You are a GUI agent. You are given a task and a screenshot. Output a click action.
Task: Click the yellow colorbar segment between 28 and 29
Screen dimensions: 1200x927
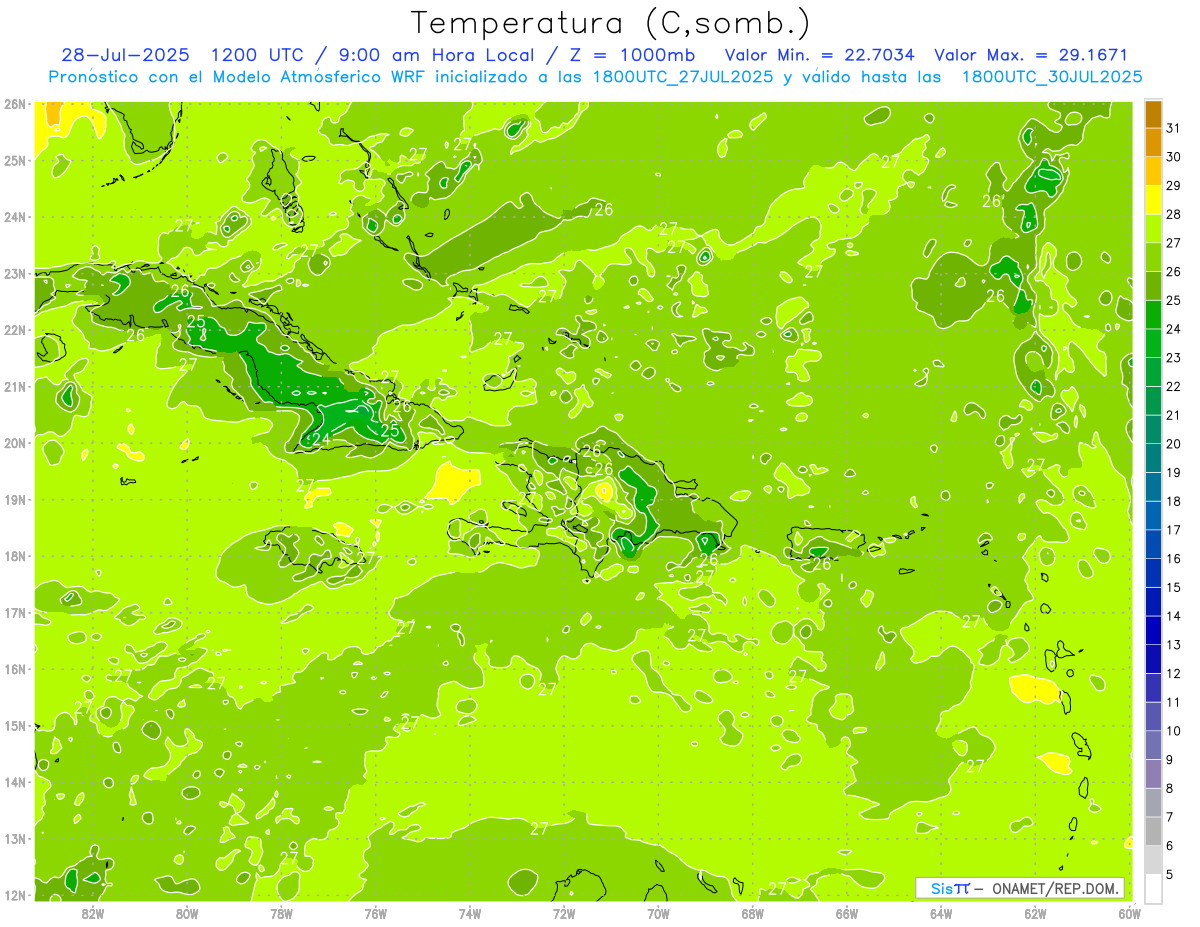(1153, 201)
